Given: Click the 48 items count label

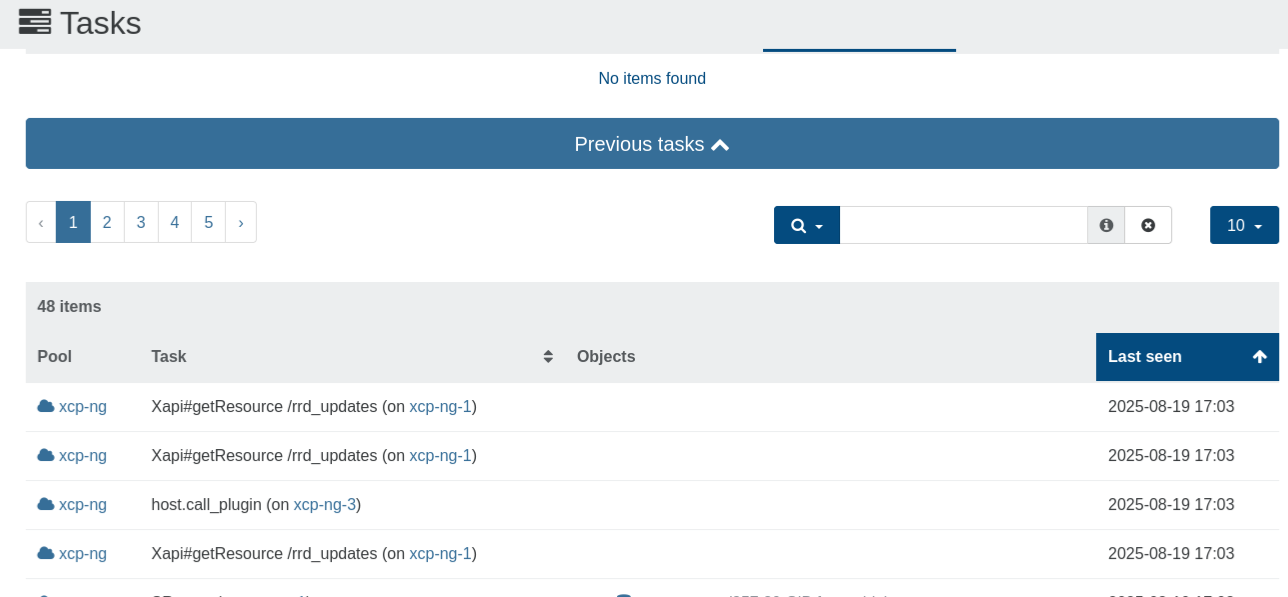Looking at the screenshot, I should (x=69, y=307).
